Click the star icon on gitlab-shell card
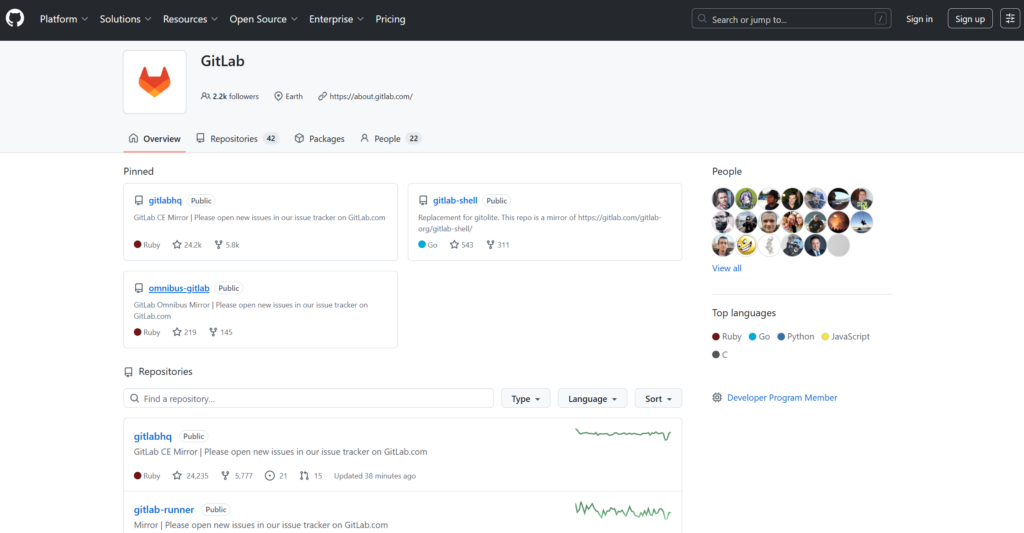Image resolution: width=1024 pixels, height=533 pixels. coord(455,244)
